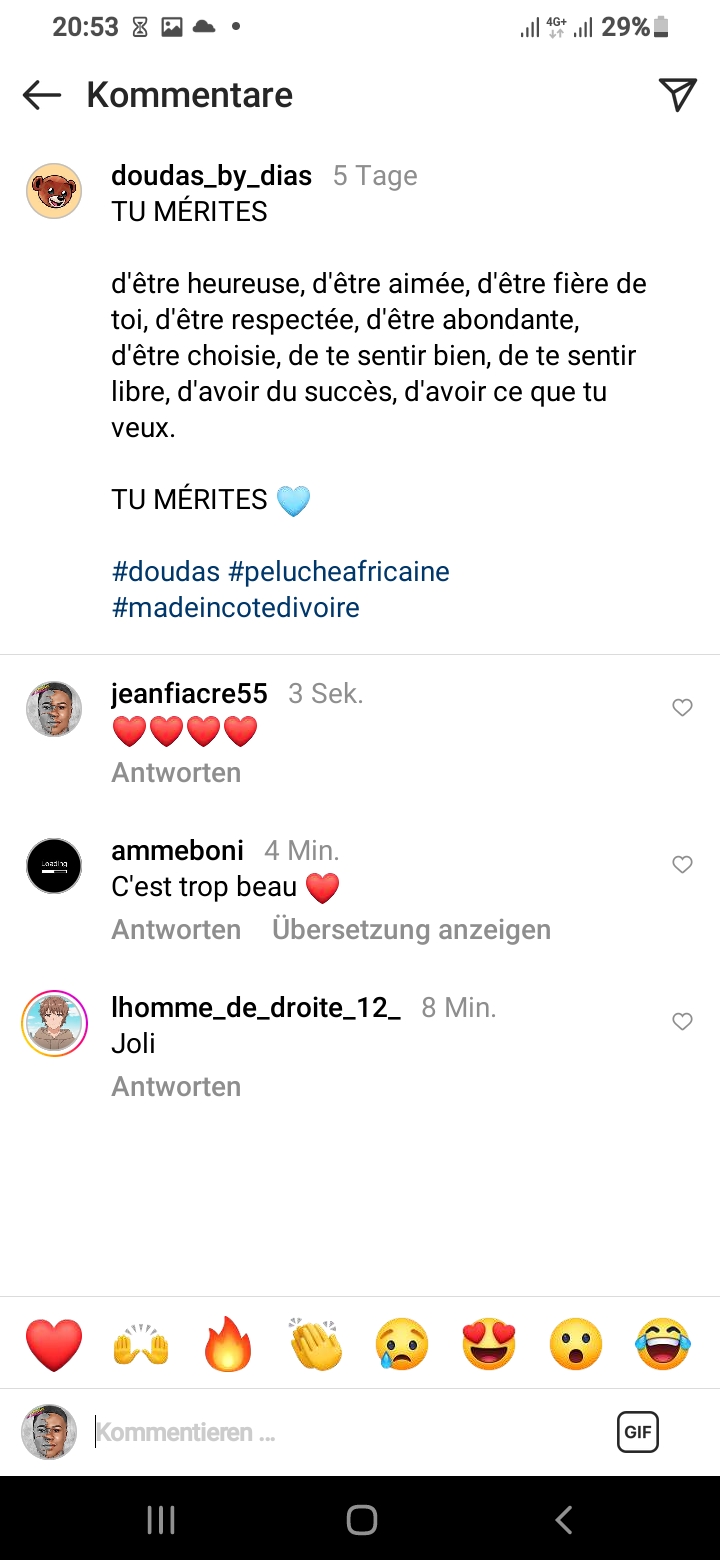Image resolution: width=720 pixels, height=1560 pixels.
Task: Insert the crying sad face emoji
Action: pyautogui.click(x=403, y=1344)
